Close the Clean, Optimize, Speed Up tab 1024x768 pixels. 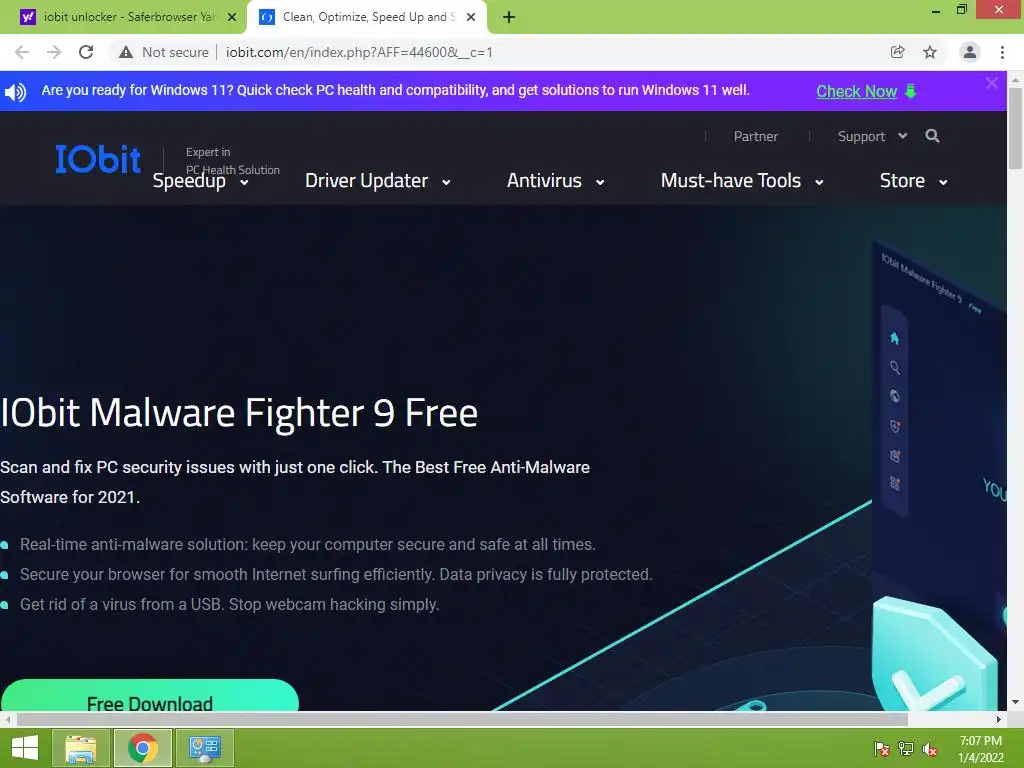[x=471, y=18]
